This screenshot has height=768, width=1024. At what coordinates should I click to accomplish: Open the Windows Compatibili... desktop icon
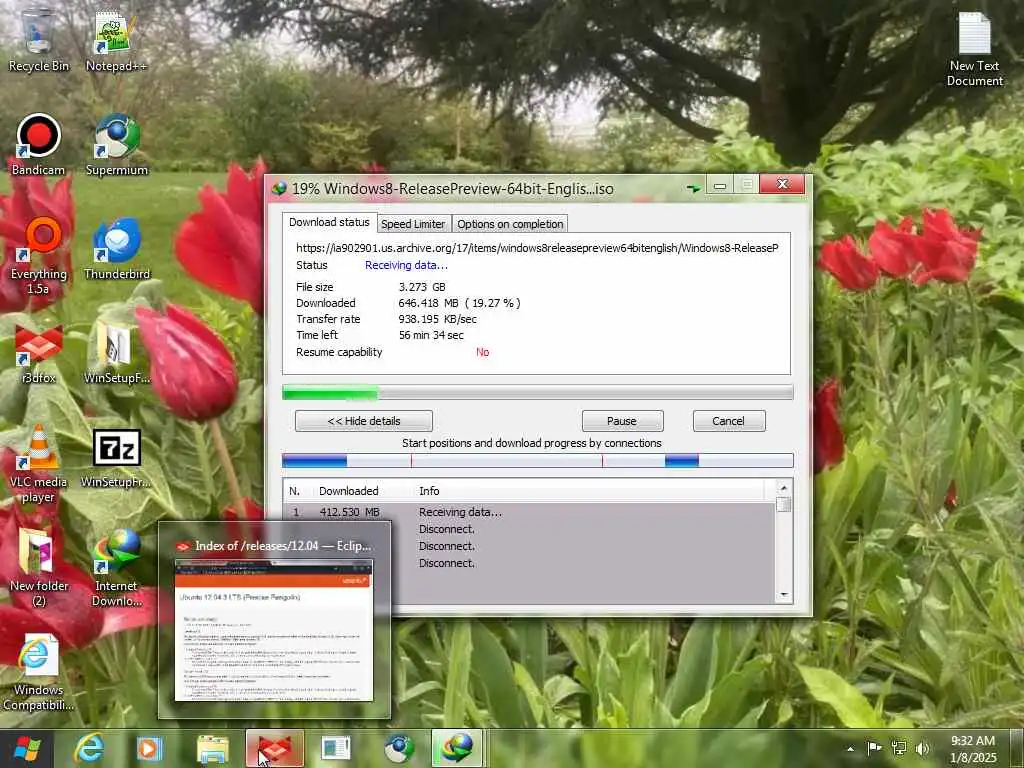click(x=38, y=673)
